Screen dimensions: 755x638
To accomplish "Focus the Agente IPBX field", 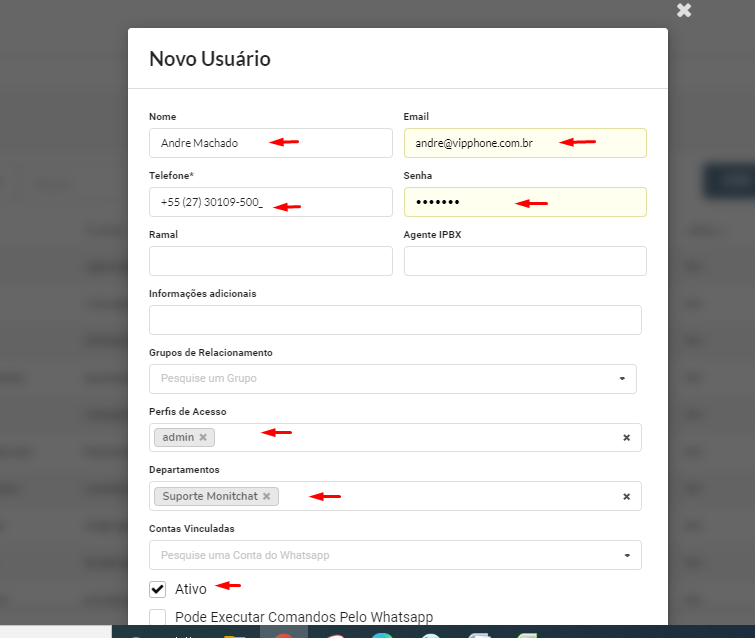I will pos(525,261).
